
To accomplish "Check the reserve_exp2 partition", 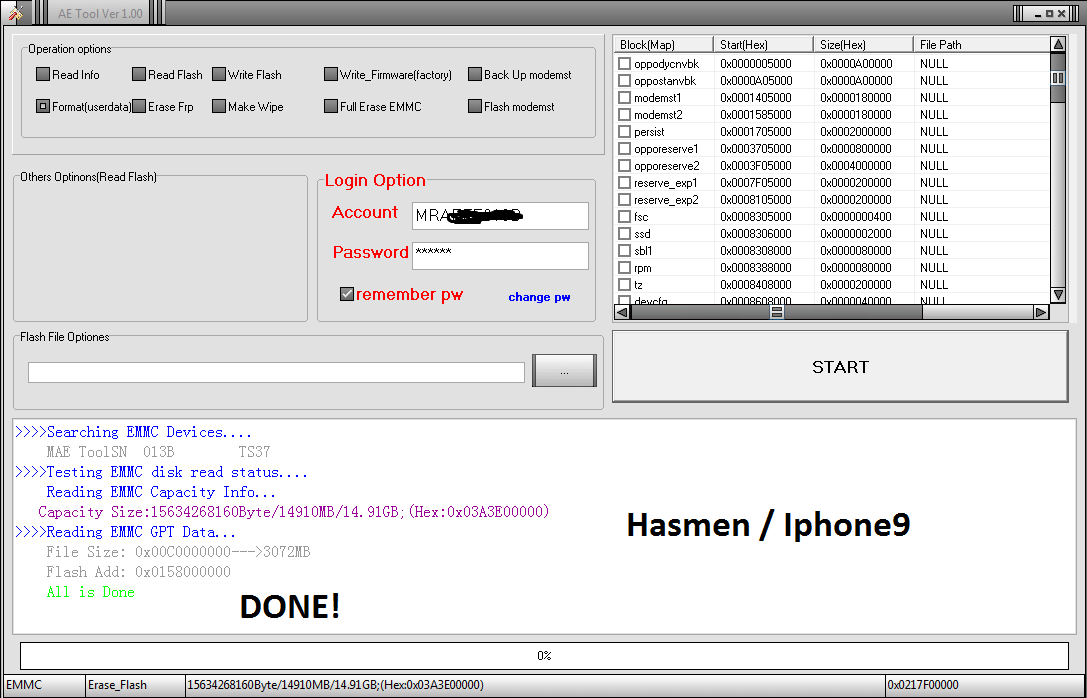I will point(625,200).
